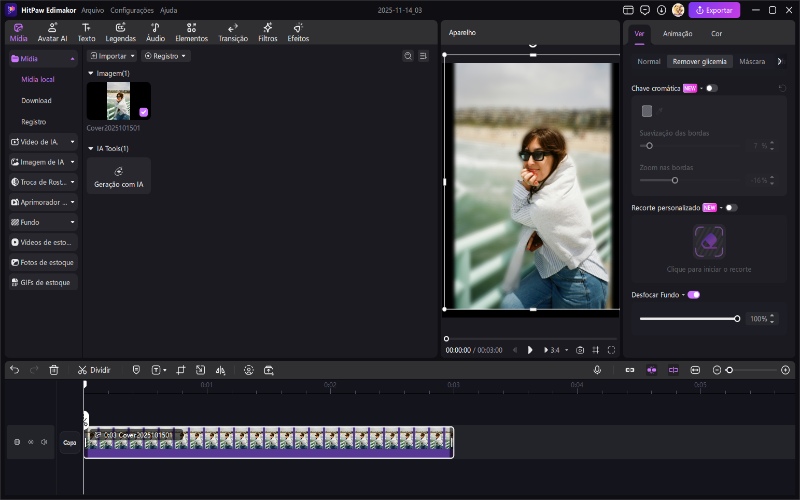Mute the timeline track speaker icon
The image size is (800, 500).
tap(44, 442)
